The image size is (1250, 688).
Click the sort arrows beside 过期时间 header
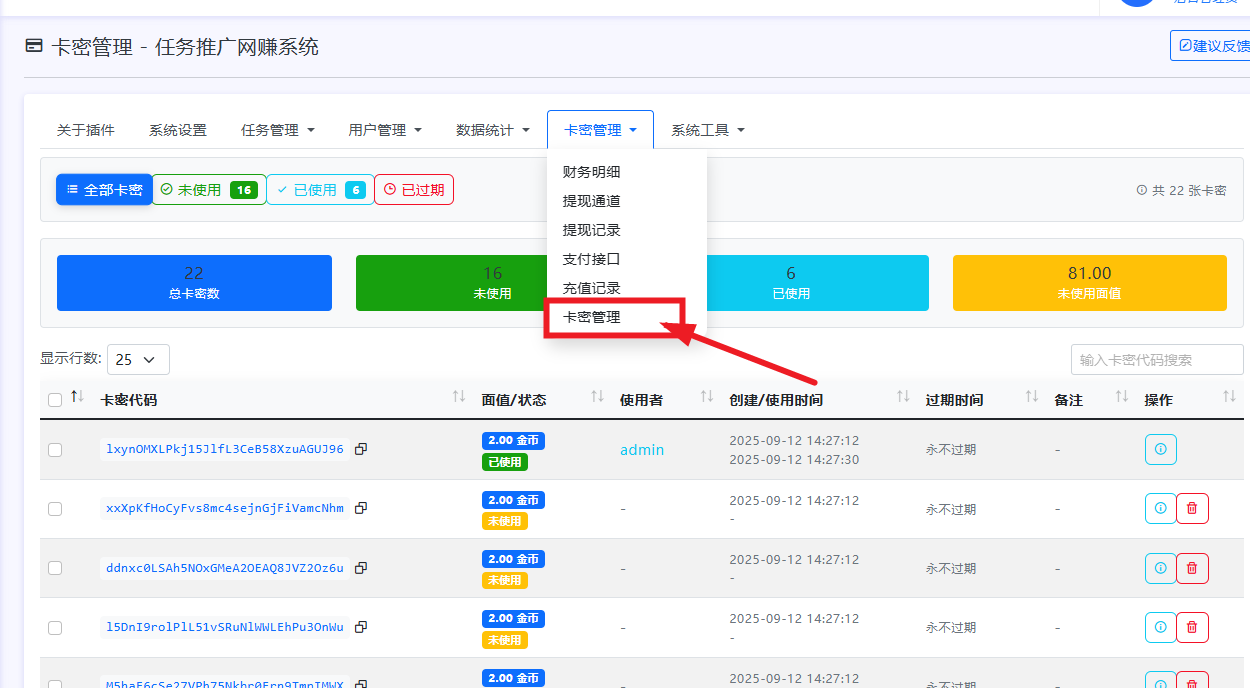pyautogui.click(x=1030, y=398)
